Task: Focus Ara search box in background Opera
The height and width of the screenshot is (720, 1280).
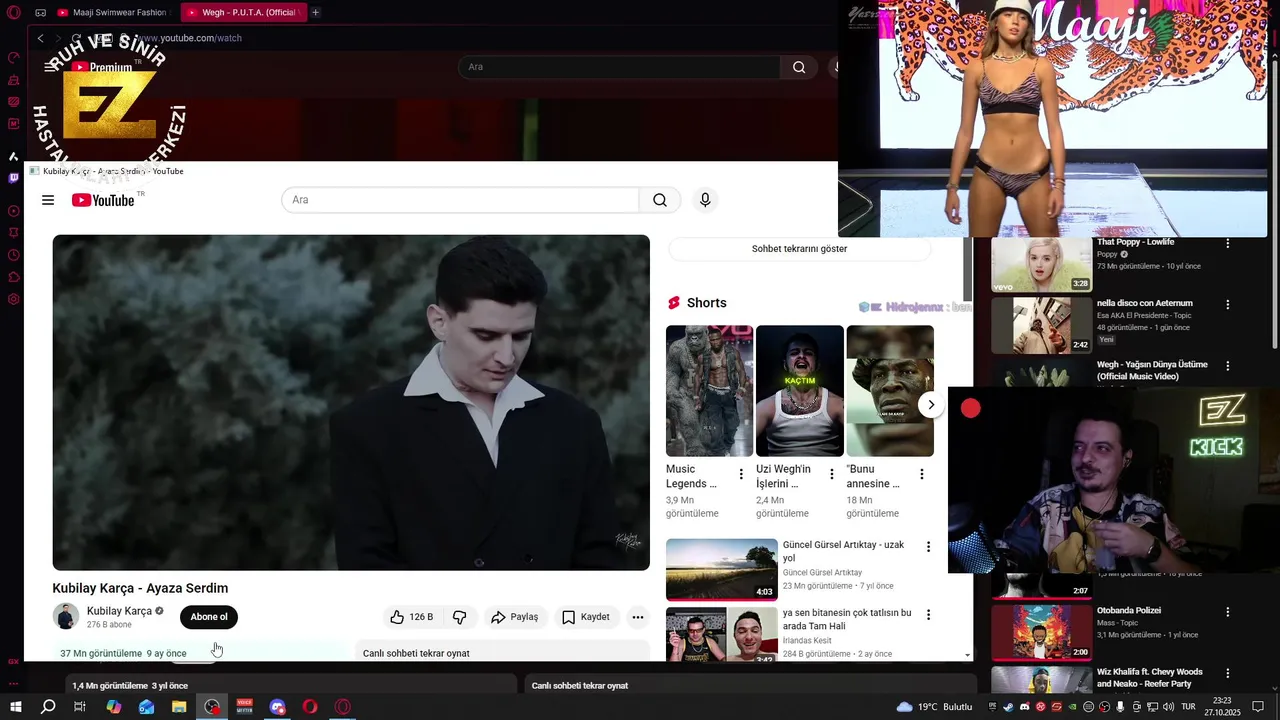Action: pyautogui.click(x=619, y=67)
